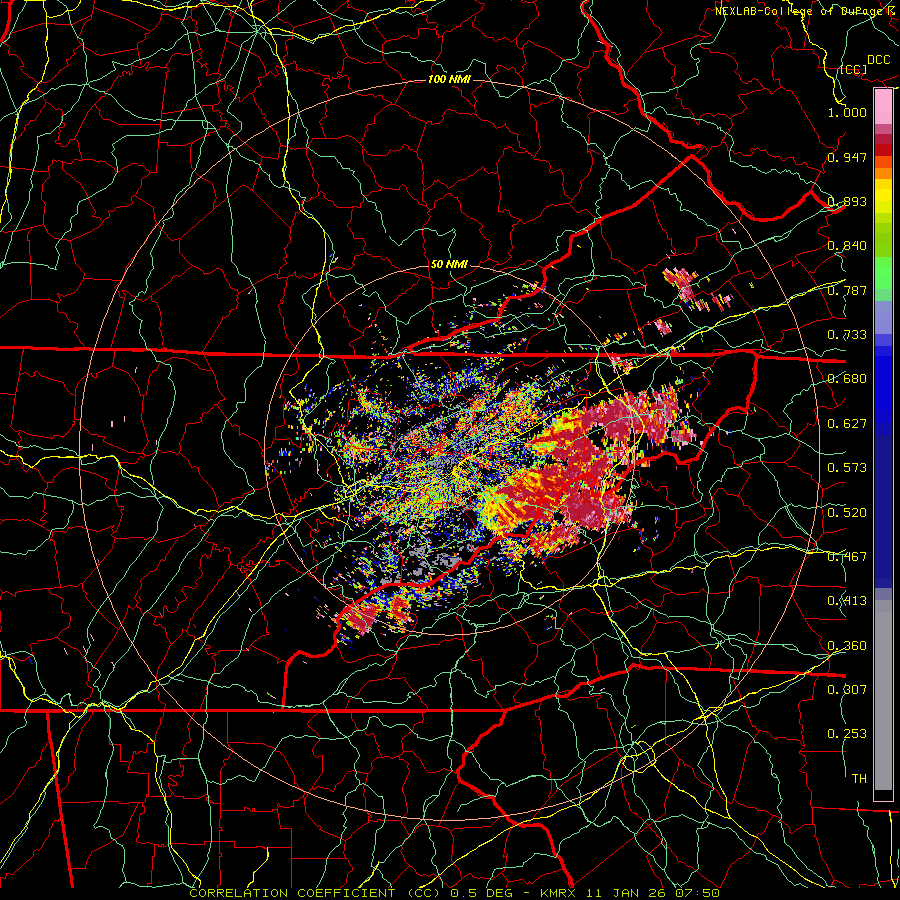
Task: Pick the periwinkle light-blue color bar segment
Action: pyautogui.click(x=883, y=317)
